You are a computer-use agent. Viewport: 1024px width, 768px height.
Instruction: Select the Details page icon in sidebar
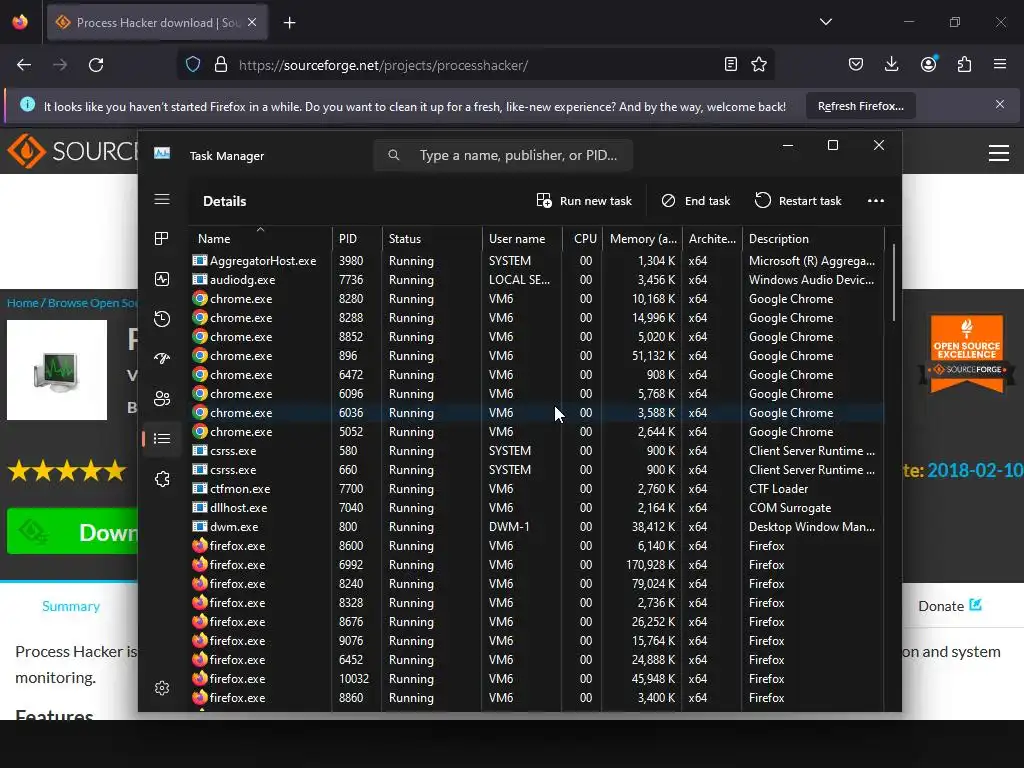pos(162,438)
